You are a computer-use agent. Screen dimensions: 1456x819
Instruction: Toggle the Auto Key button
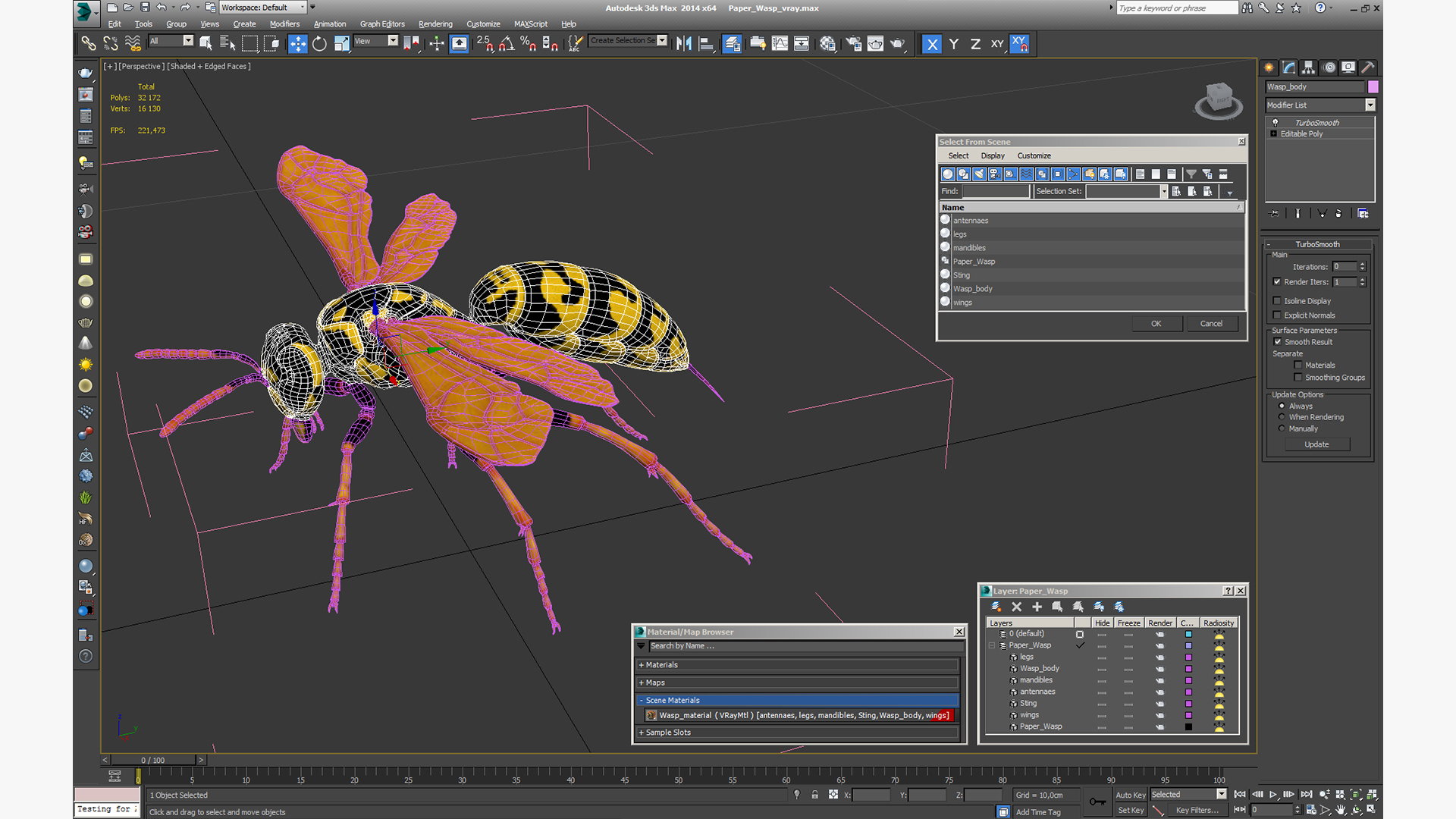pos(1130,795)
